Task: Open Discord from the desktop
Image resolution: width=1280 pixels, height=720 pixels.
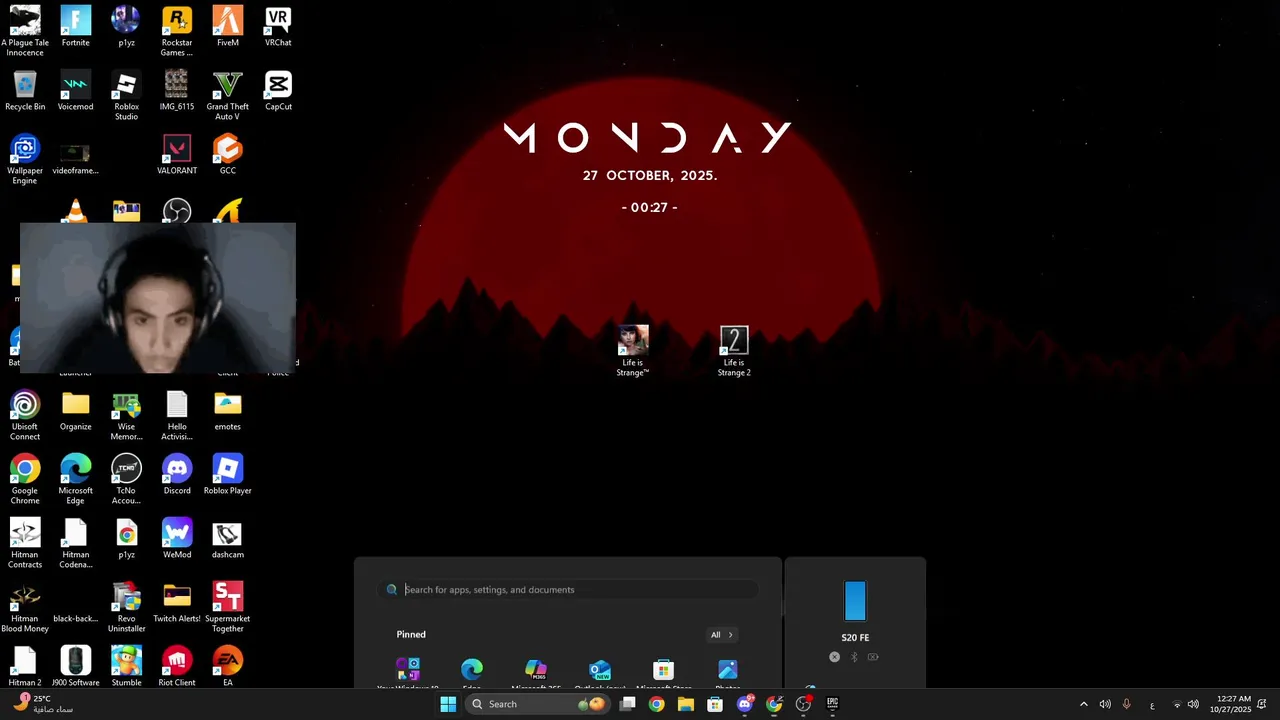Action: point(177,475)
